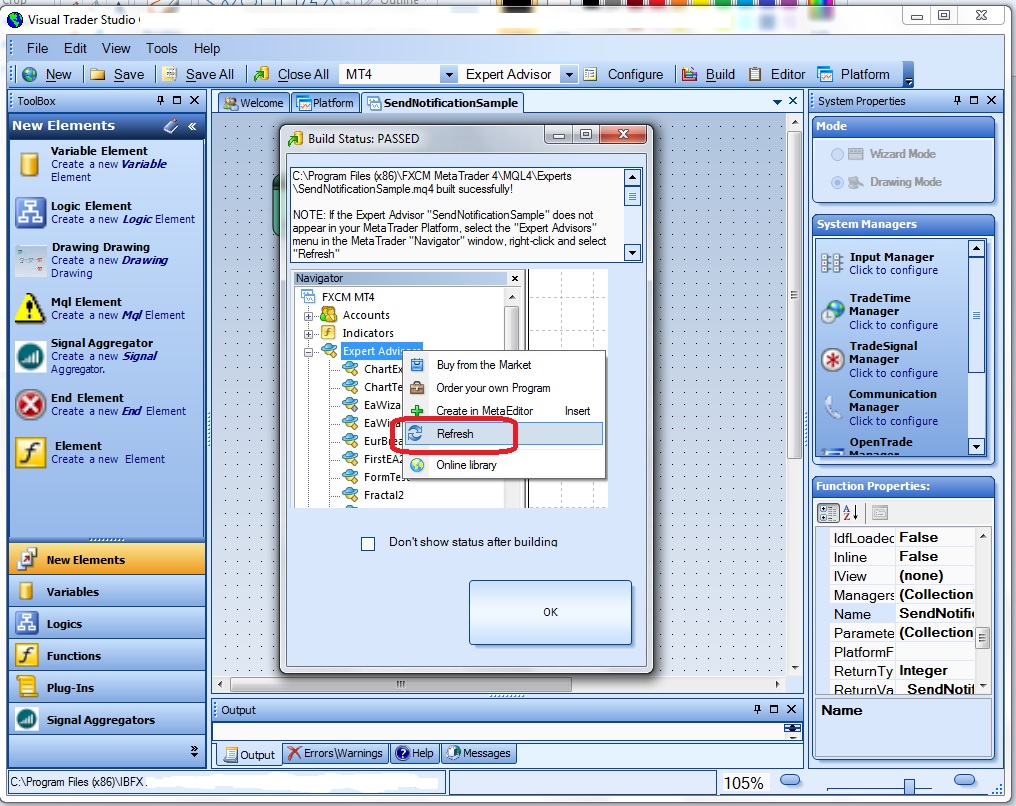Open the Expert Advisor type dropdown
Viewport: 1016px width, 806px height.
568,74
